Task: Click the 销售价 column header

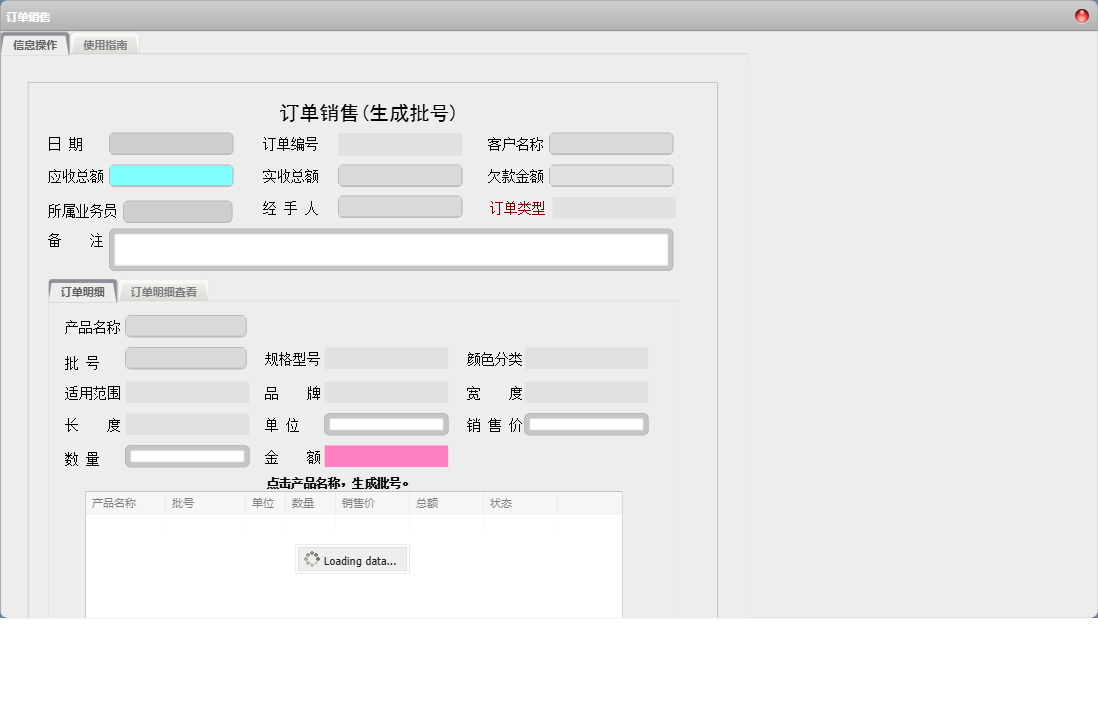Action: pyautogui.click(x=373, y=503)
